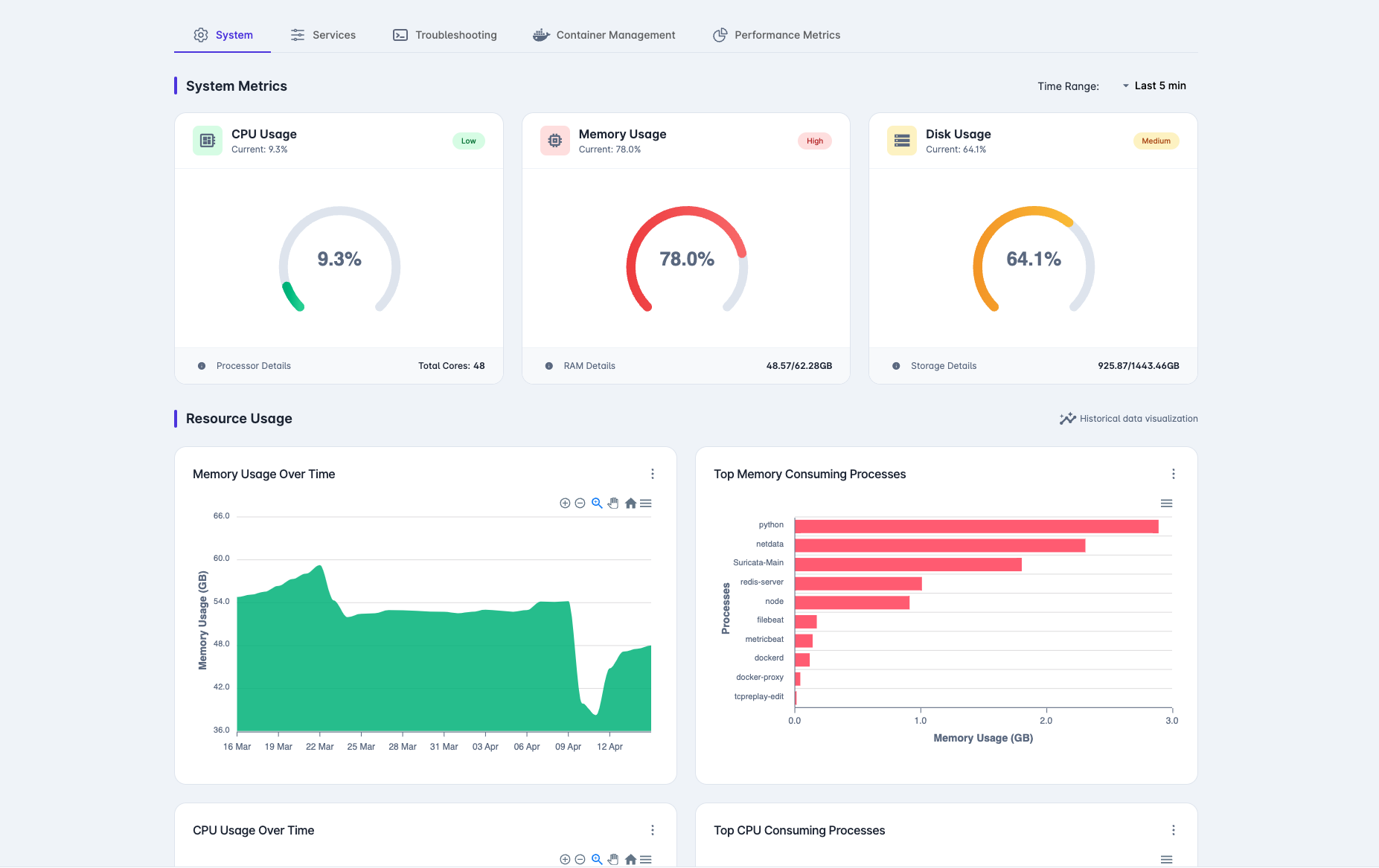The image size is (1379, 868).
Task: Click the Medium status badge on Disk card
Action: point(1156,141)
